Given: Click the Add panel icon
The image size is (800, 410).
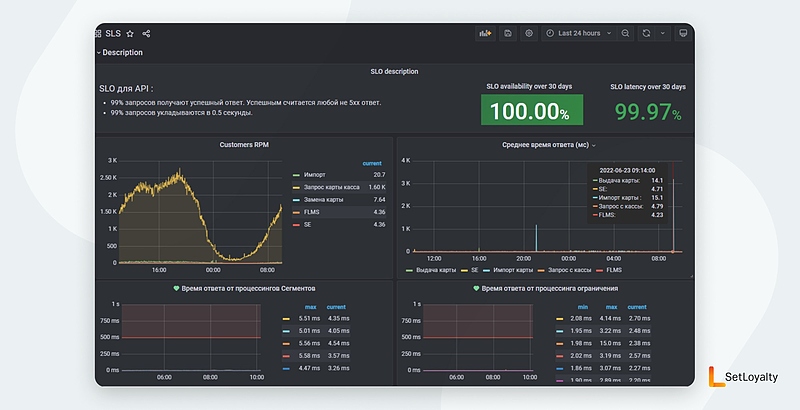Looking at the screenshot, I should [486, 33].
